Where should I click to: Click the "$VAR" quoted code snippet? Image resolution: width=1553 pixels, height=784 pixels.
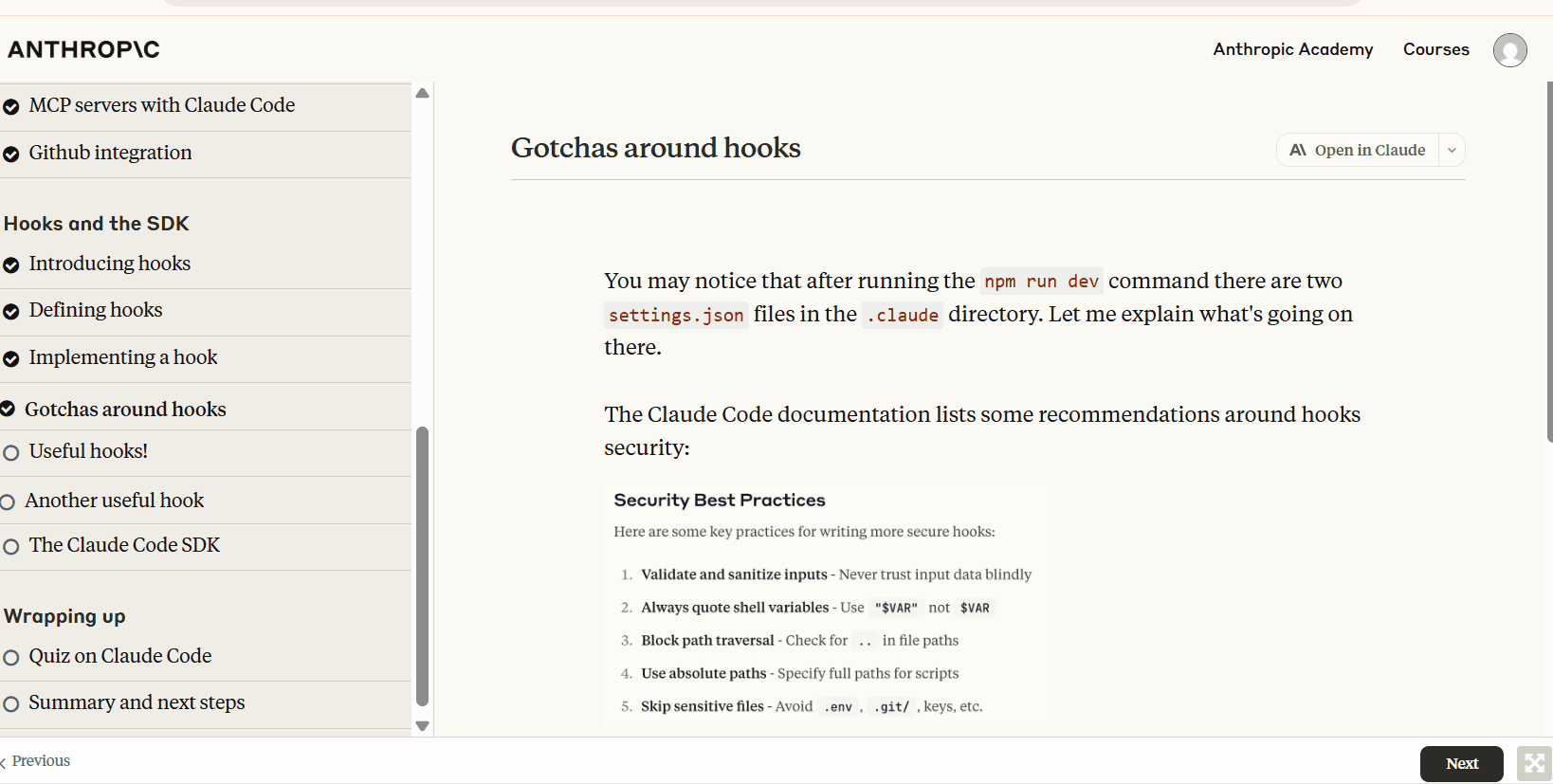click(x=896, y=609)
